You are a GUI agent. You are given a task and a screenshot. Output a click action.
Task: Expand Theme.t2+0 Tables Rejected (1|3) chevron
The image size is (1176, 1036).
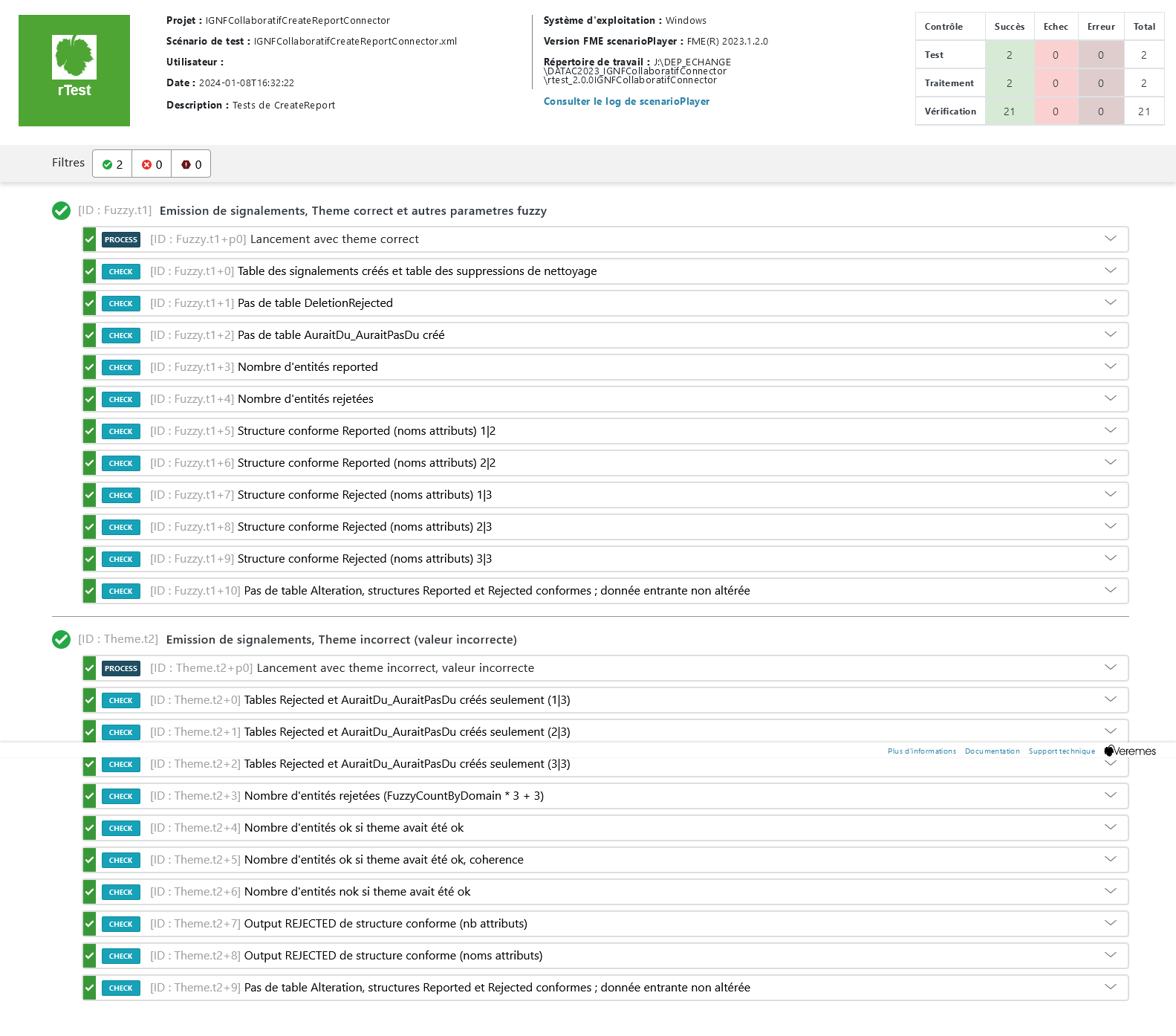(1111, 699)
